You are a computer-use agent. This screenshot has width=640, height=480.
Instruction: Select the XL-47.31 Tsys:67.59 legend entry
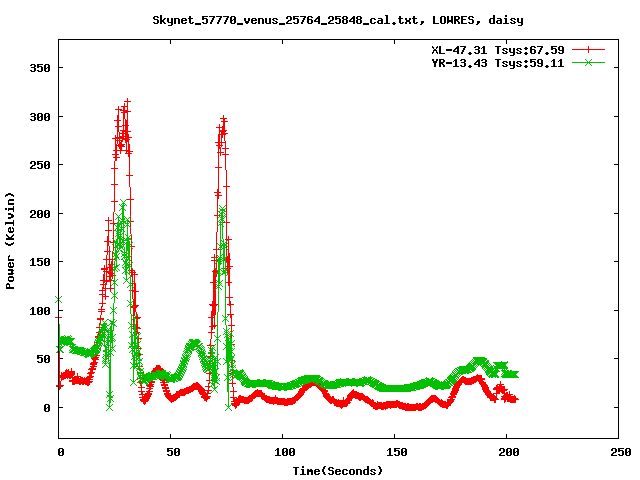point(498,50)
